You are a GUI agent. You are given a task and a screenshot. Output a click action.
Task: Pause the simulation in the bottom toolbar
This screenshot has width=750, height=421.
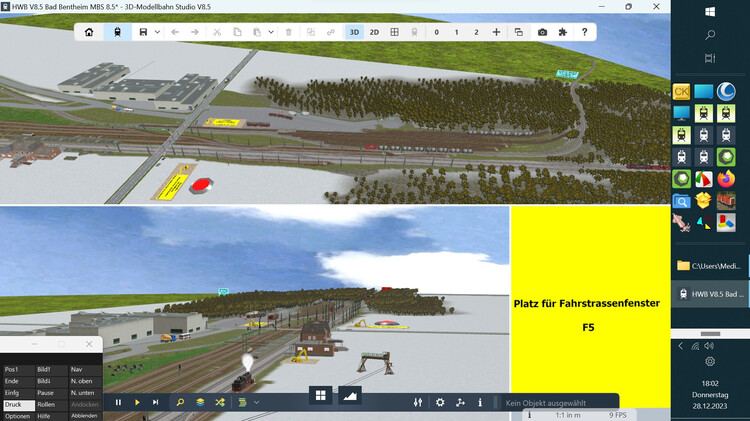[x=118, y=402]
